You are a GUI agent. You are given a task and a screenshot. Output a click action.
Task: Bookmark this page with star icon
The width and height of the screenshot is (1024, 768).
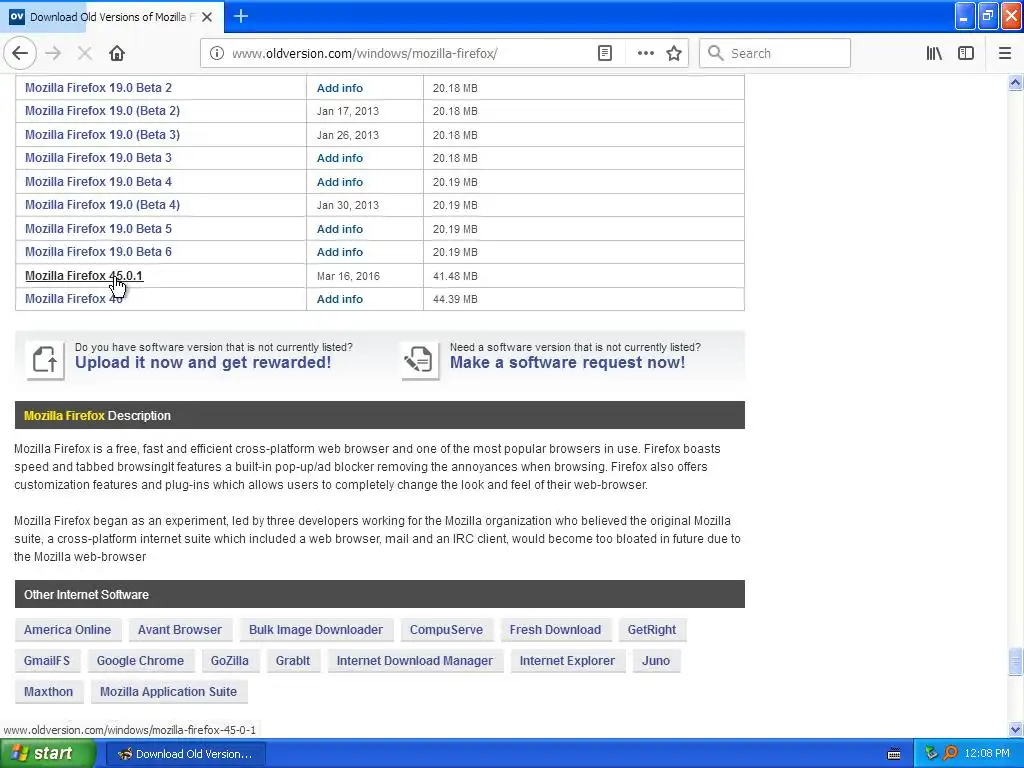674,53
